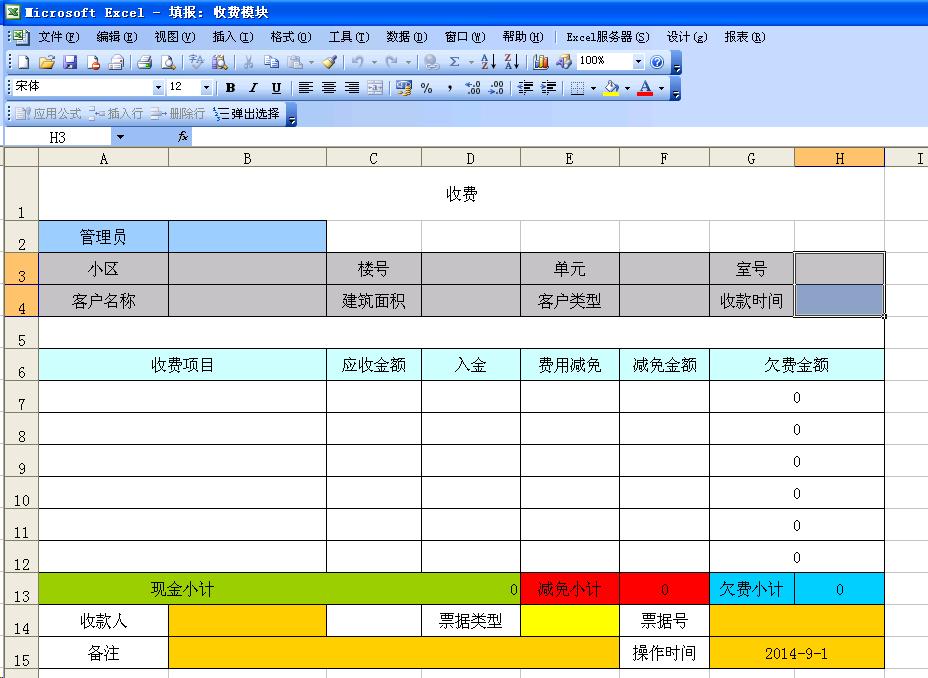
Task: Sort descending Z to A
Action: pyautogui.click(x=511, y=62)
